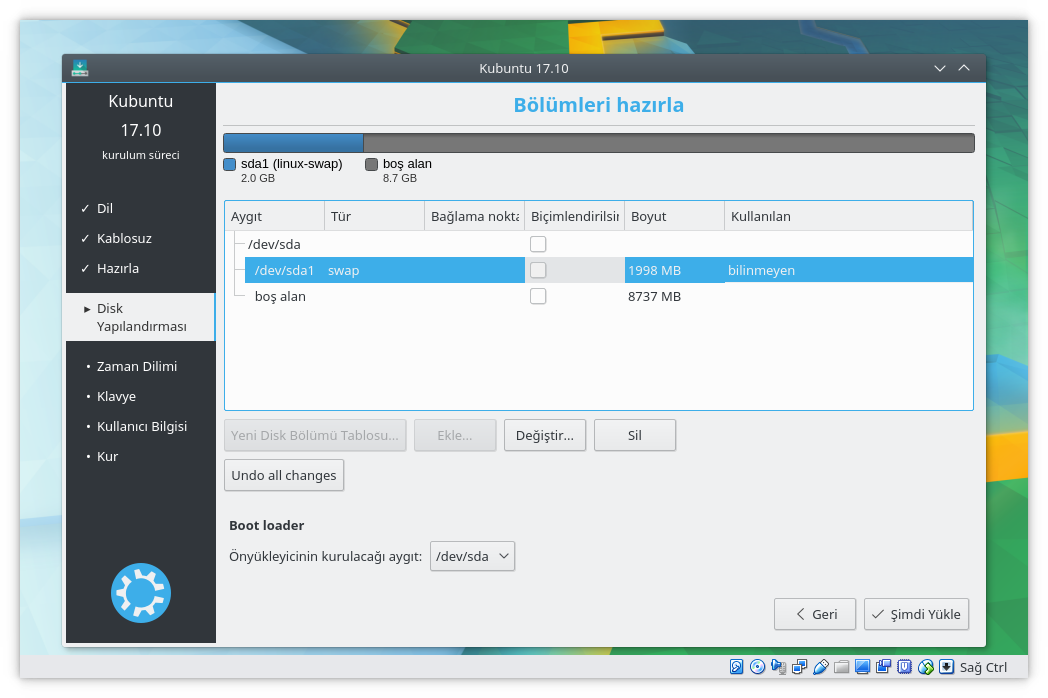Viewport: 1048px width, 698px height.
Task: Toggle the format checkbox for /dev/sda1
Action: (538, 270)
